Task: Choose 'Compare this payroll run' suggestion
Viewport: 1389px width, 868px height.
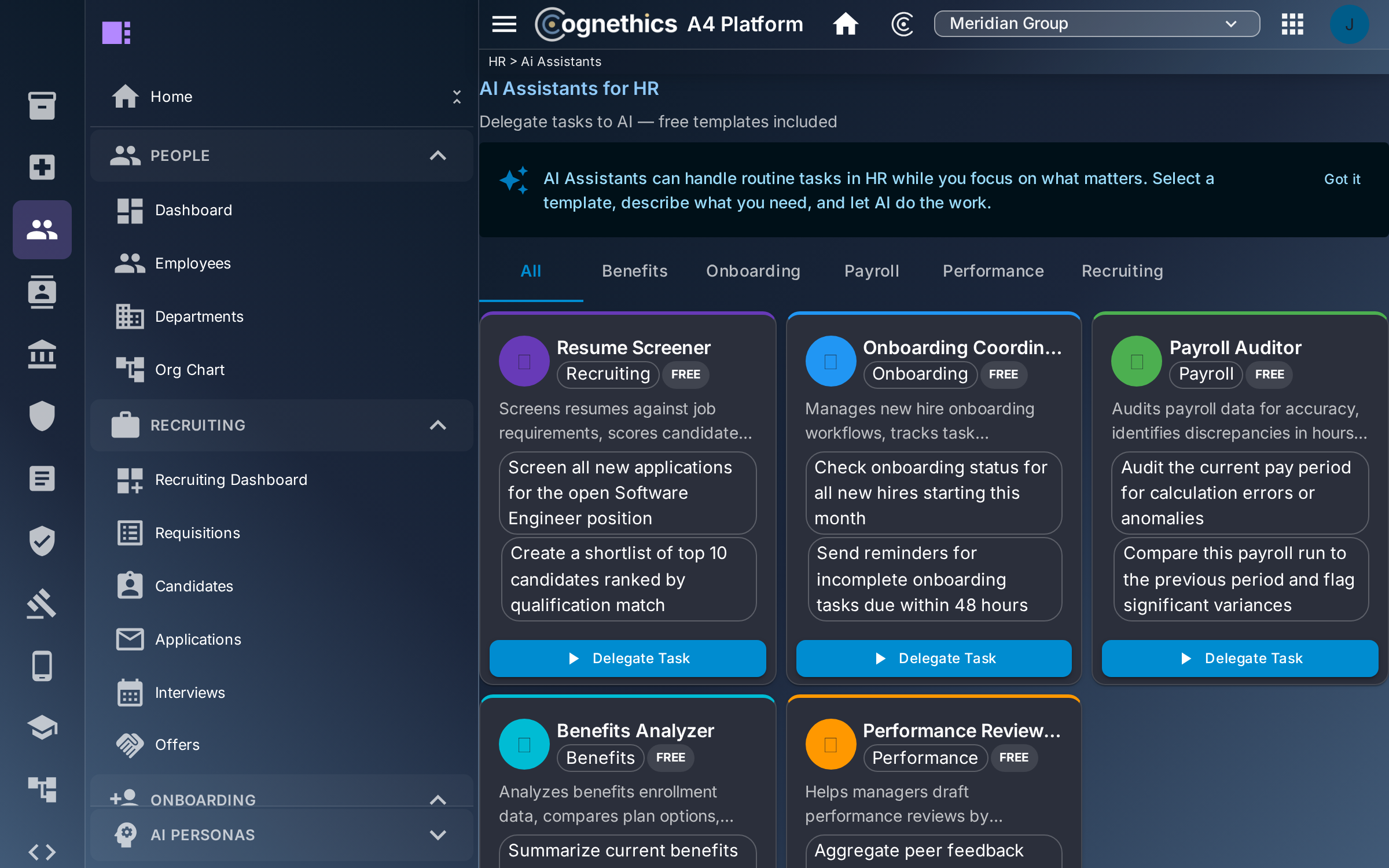Action: pyautogui.click(x=1241, y=579)
